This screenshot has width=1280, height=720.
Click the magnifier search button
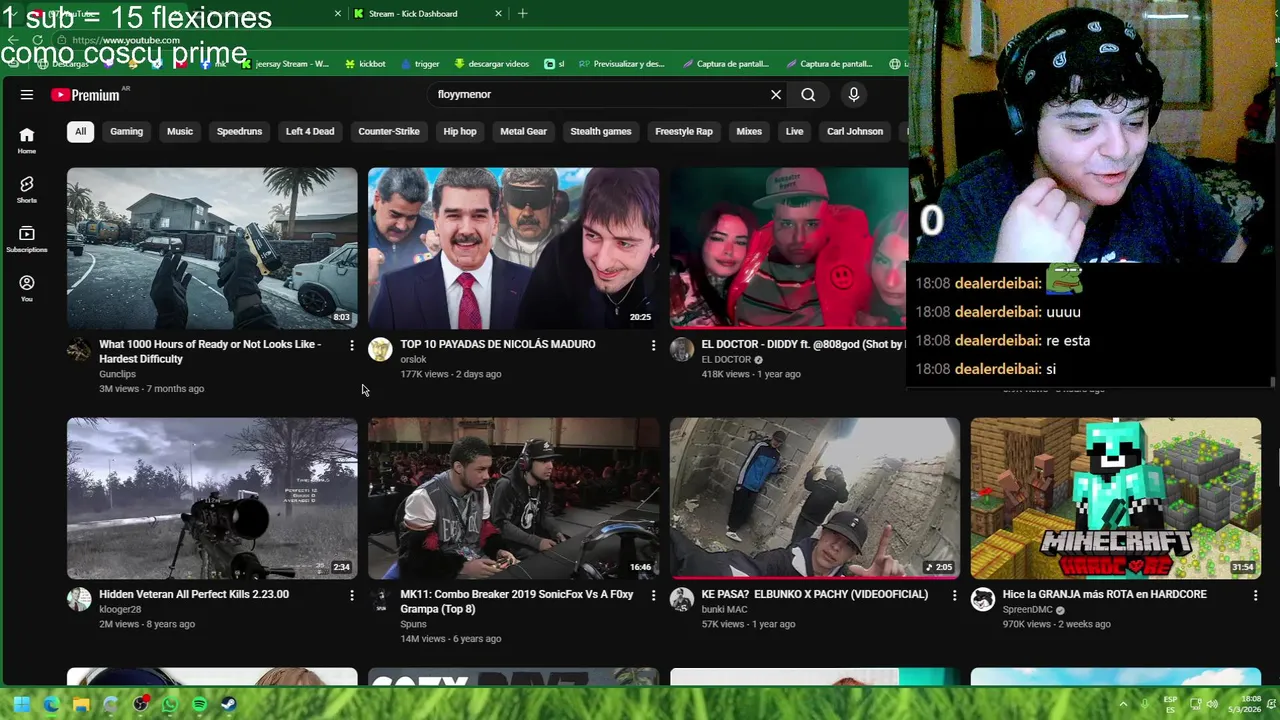point(808,94)
